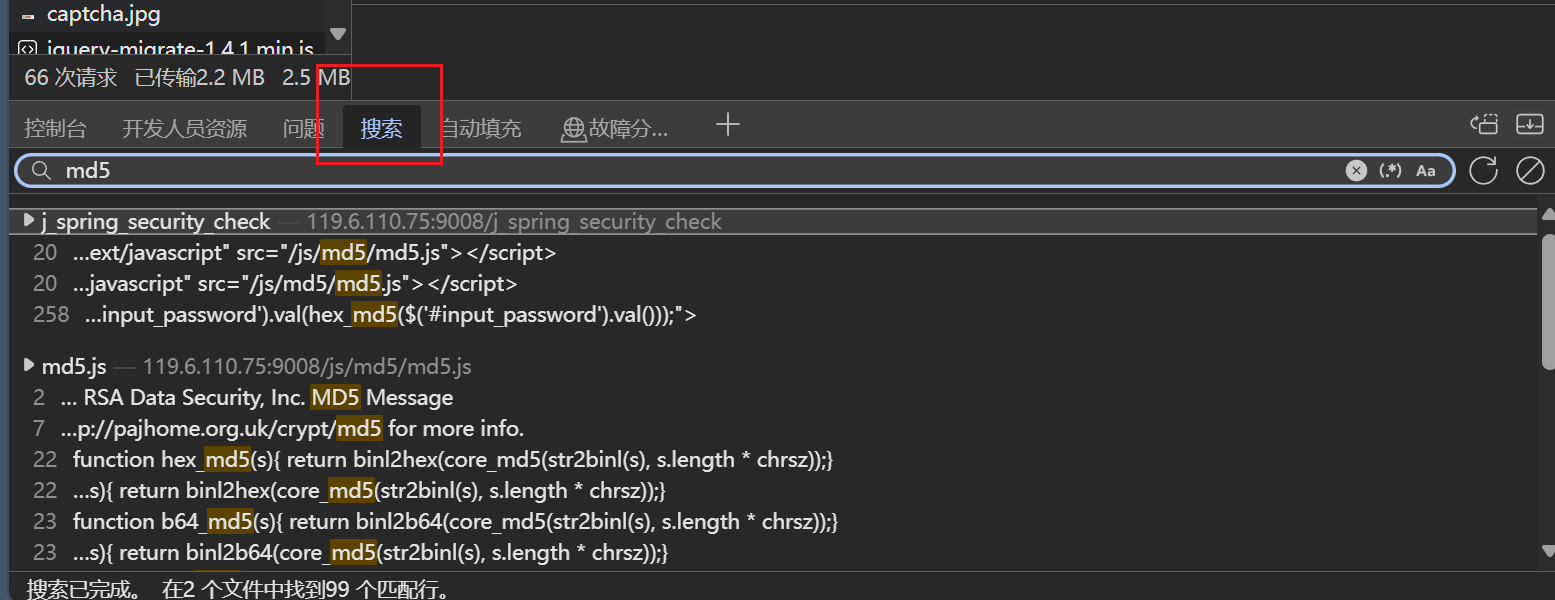
Task: Toggle regular expression search option
Action: [x=1390, y=170]
